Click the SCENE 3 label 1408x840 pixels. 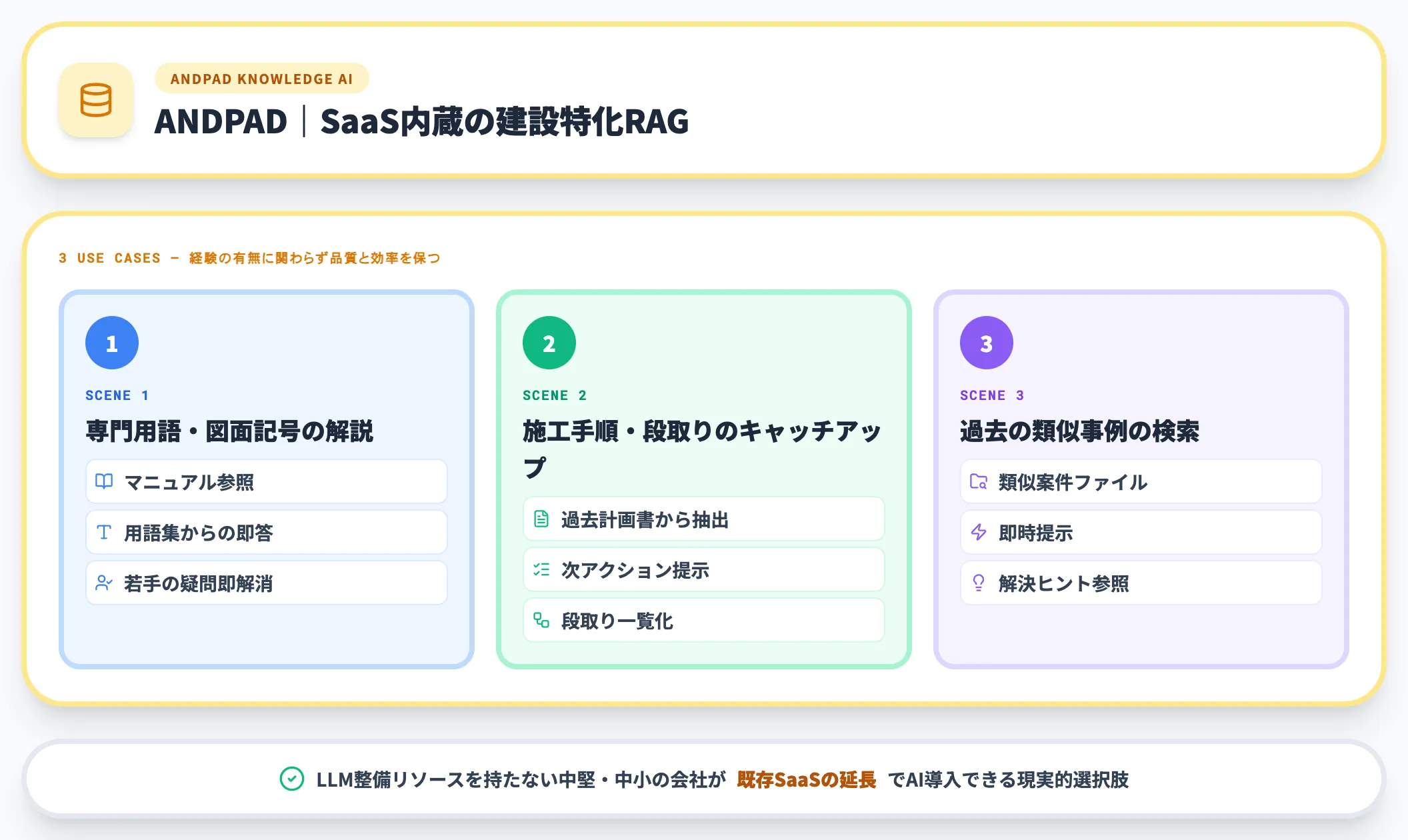coord(992,395)
